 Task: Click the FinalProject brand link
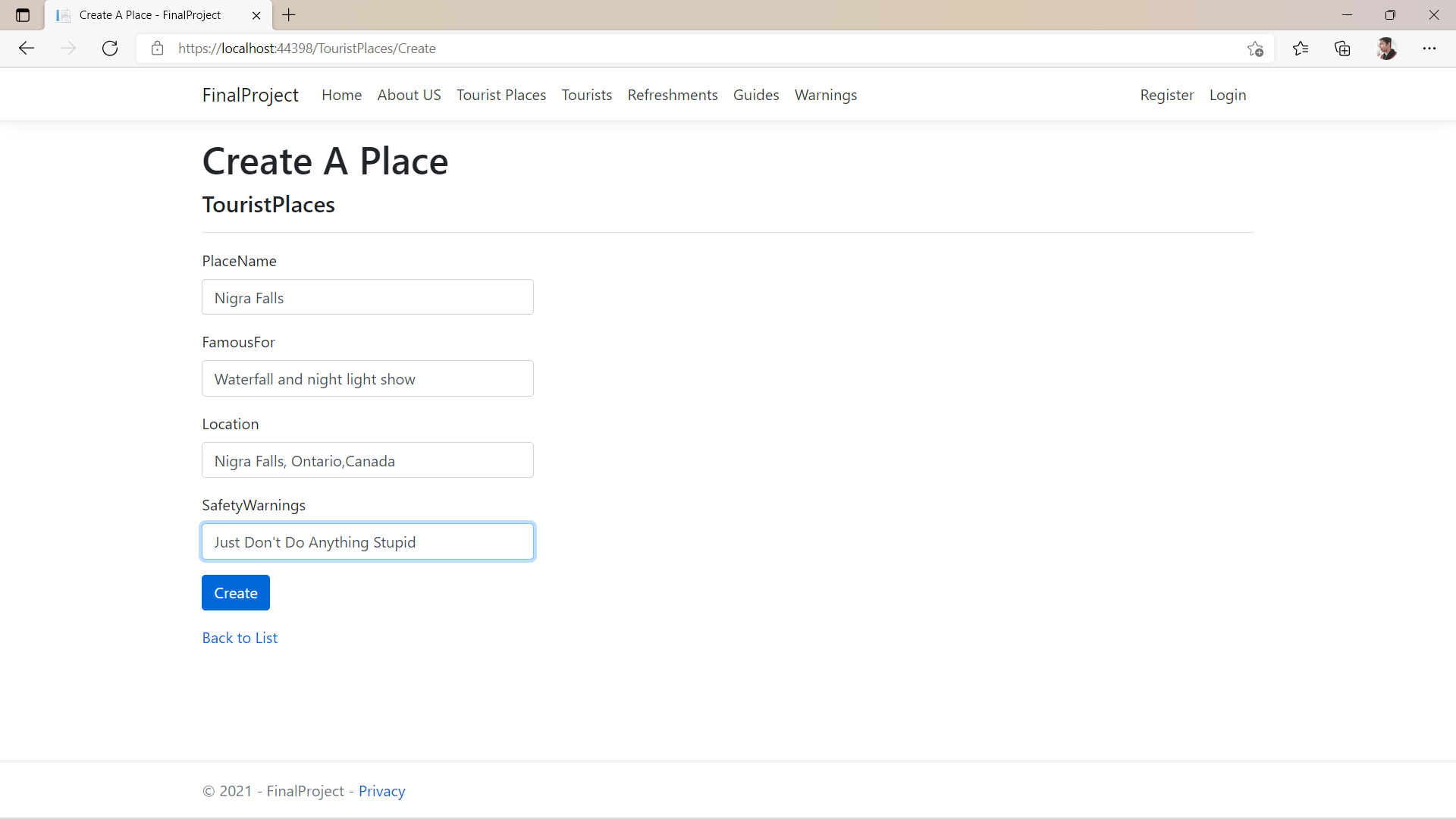[x=250, y=95]
